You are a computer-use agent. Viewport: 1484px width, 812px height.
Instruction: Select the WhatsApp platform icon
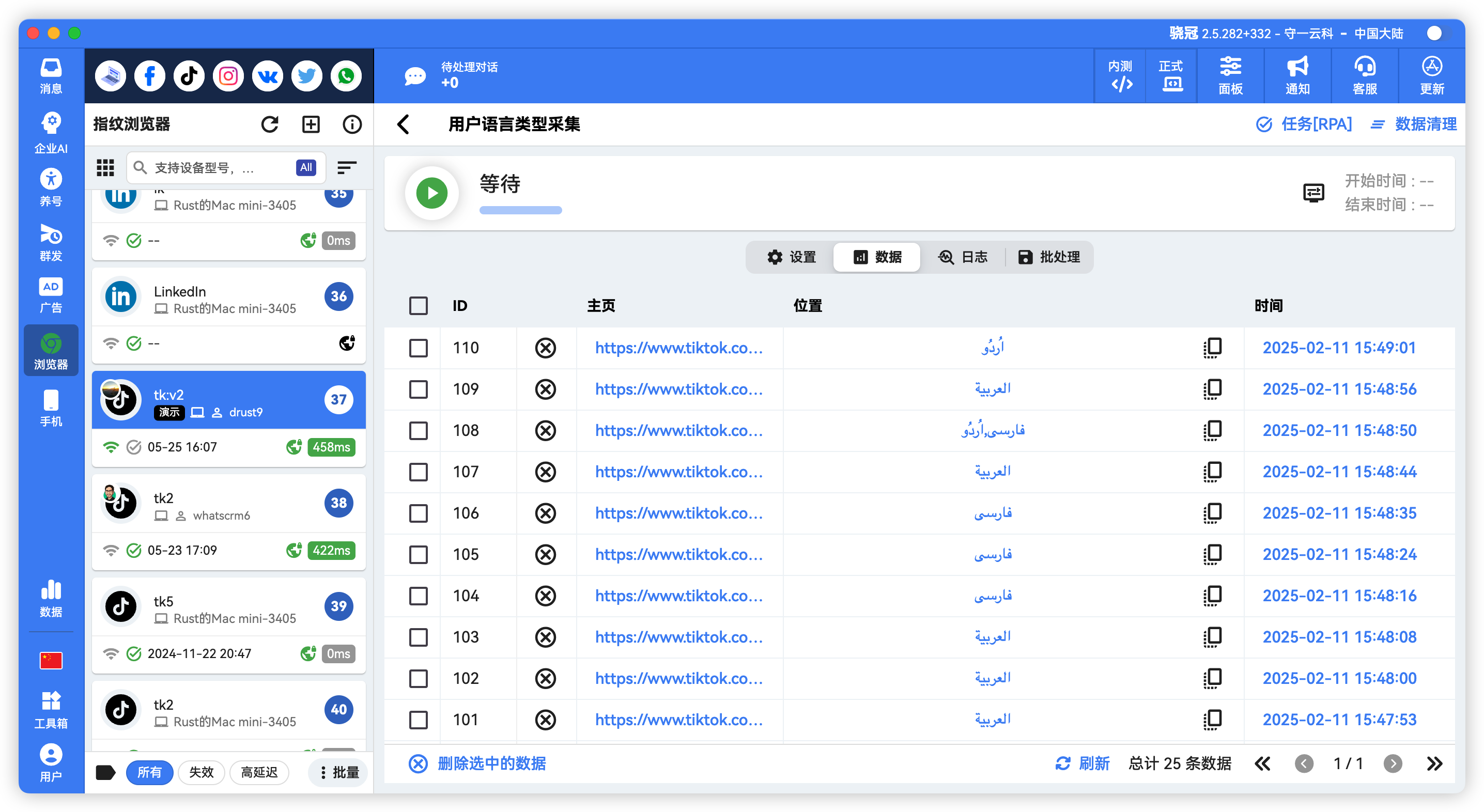346,75
